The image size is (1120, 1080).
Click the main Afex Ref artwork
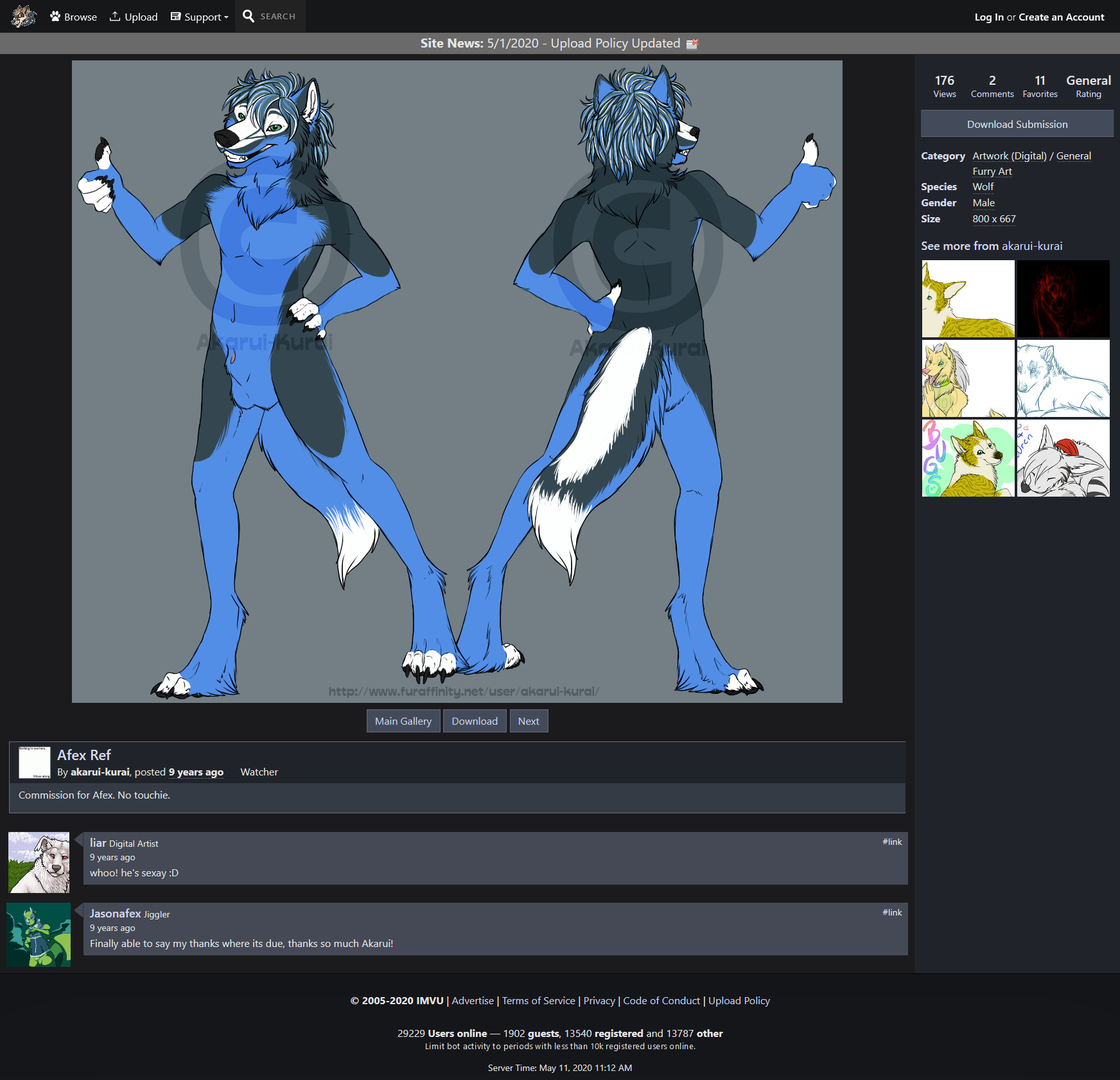point(457,381)
